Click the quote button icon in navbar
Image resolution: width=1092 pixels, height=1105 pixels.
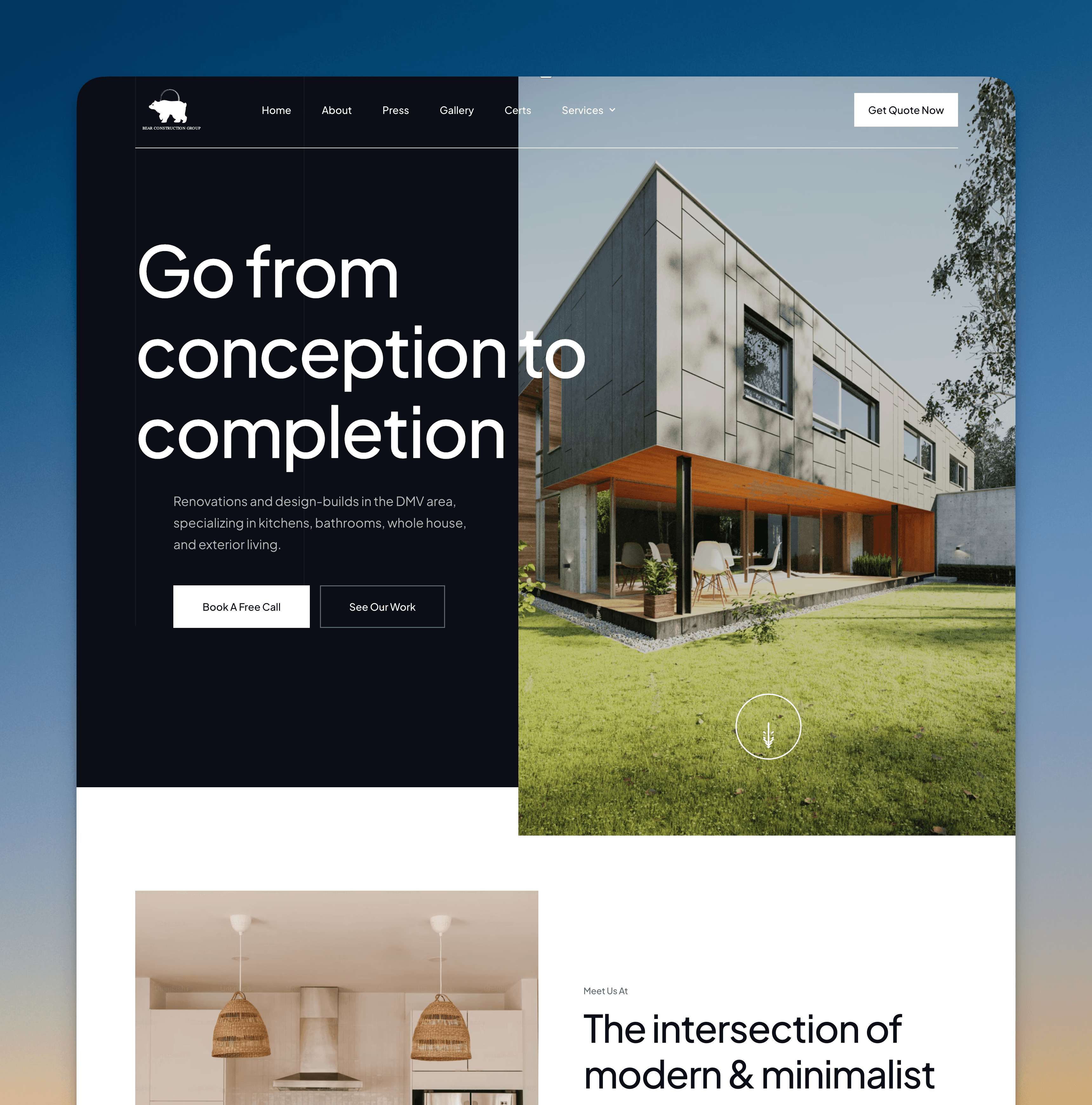(x=905, y=109)
